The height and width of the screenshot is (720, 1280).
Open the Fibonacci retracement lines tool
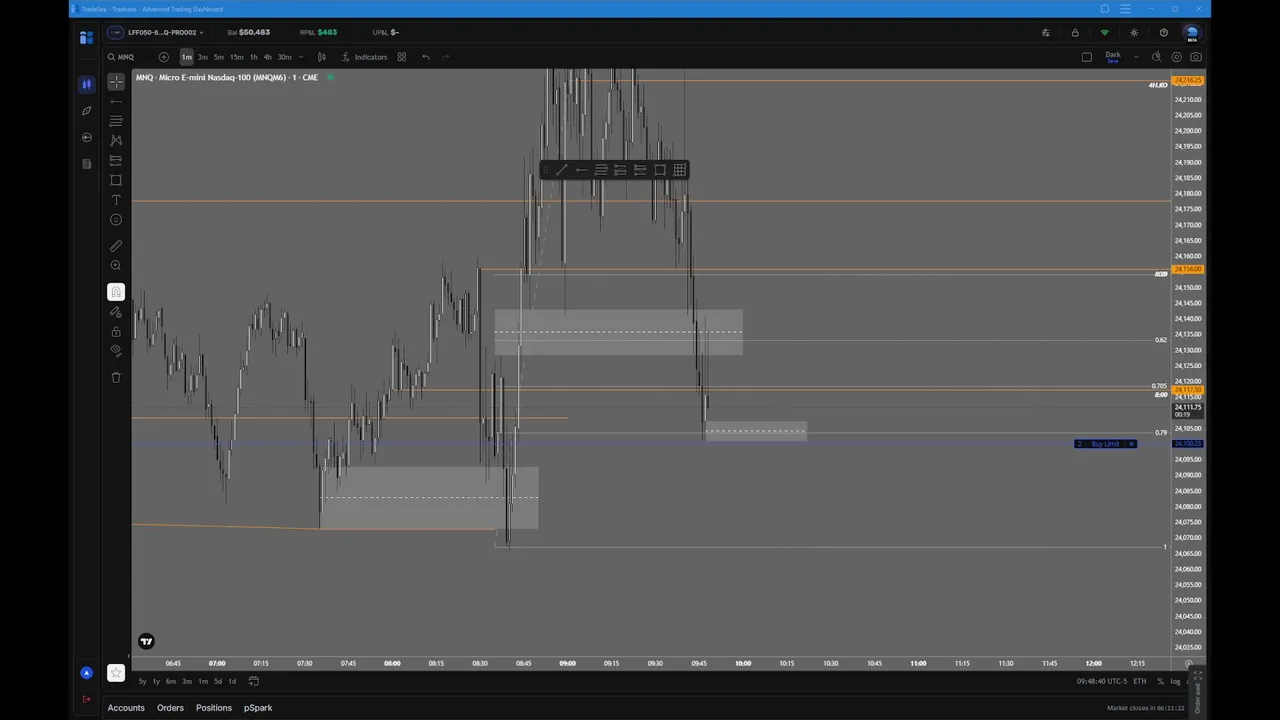[x=116, y=121]
